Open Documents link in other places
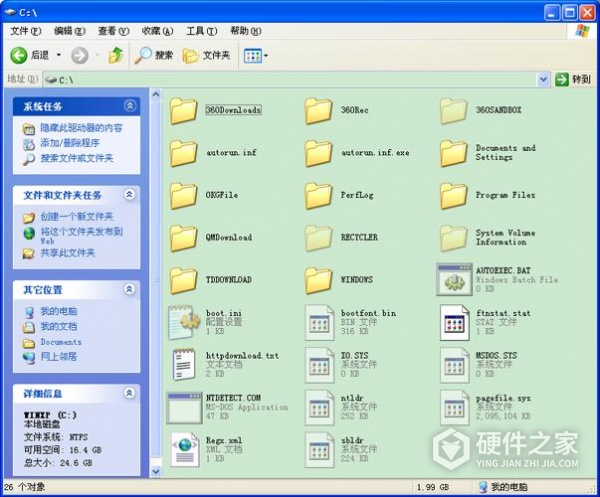 coord(61,342)
